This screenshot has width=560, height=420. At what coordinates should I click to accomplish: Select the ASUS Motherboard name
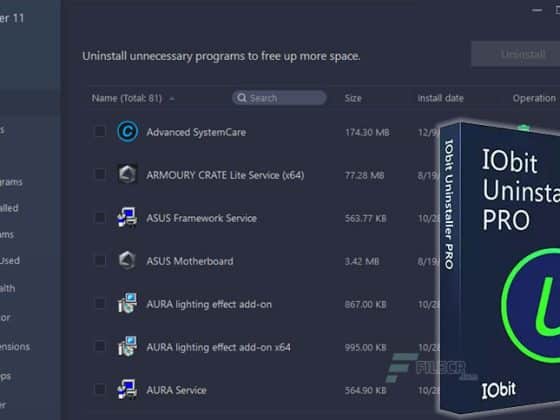pyautogui.click(x=190, y=261)
